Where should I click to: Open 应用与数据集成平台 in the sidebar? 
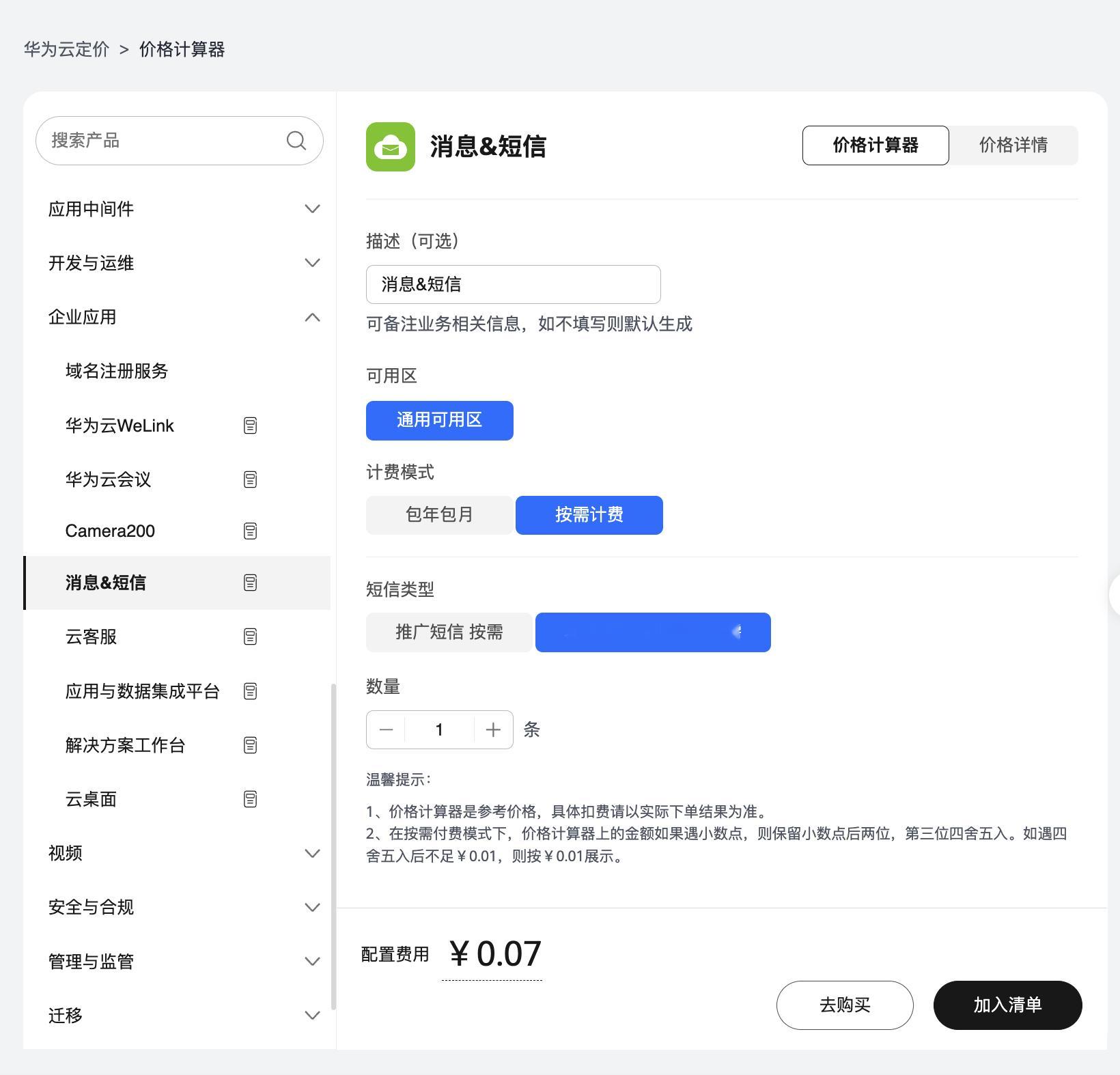(142, 691)
